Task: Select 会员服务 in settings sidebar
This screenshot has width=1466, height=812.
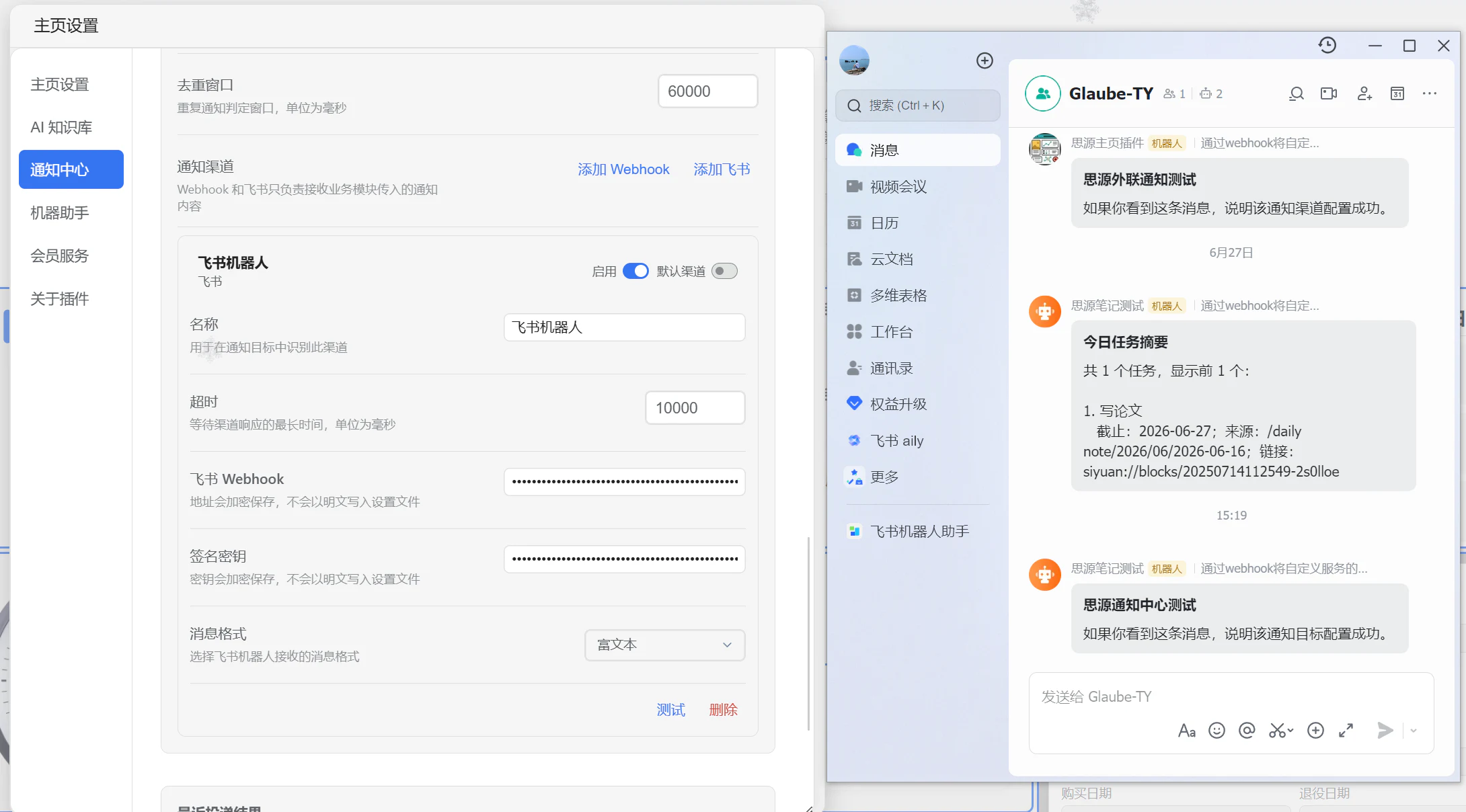Action: [71, 255]
